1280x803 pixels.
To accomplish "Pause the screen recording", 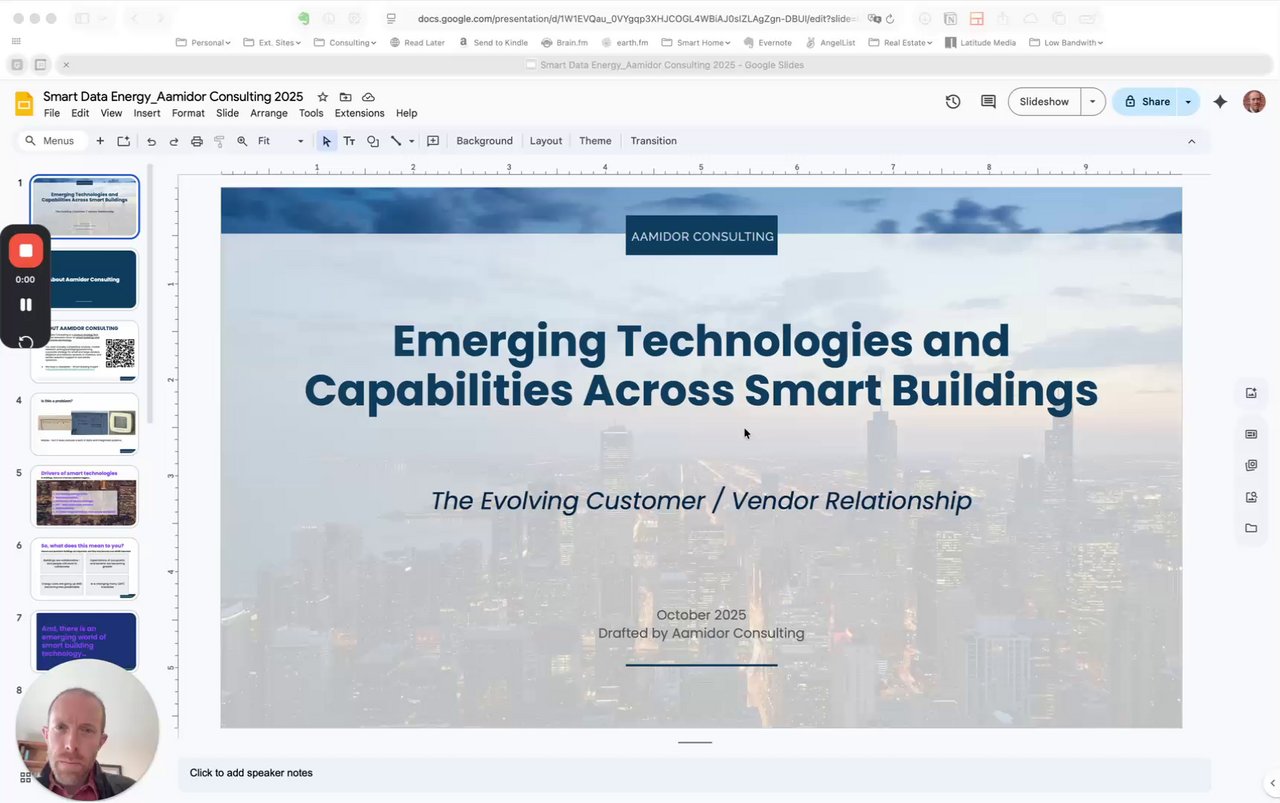I will click(x=26, y=305).
